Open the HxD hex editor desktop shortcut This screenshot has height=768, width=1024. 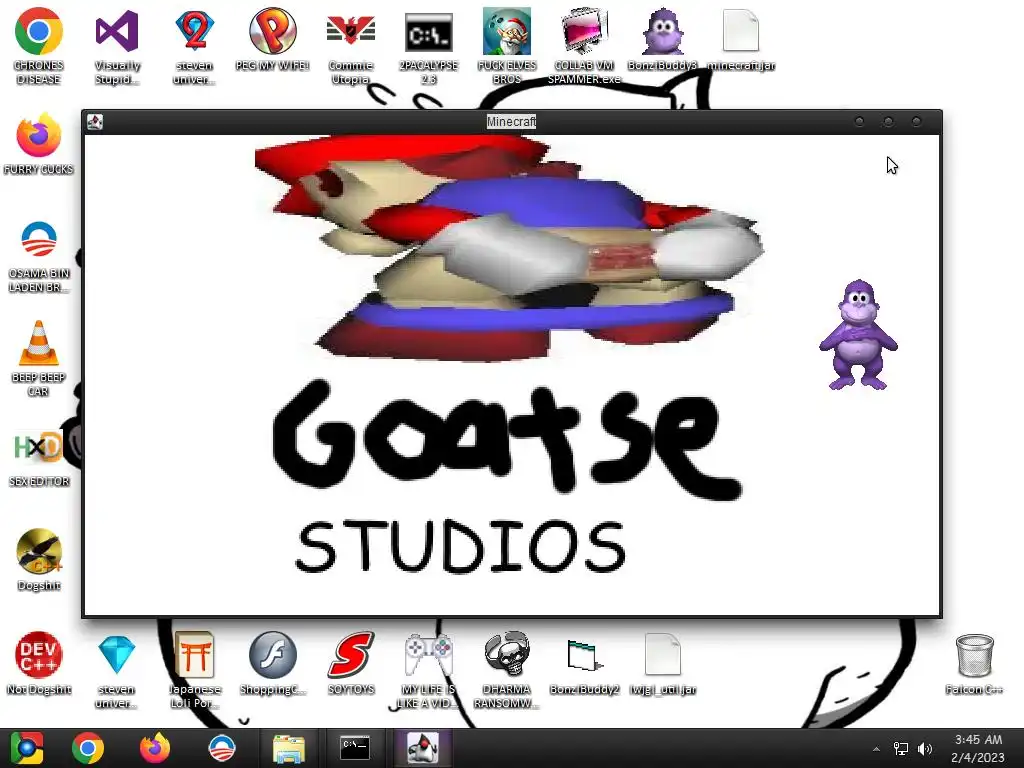click(x=39, y=458)
